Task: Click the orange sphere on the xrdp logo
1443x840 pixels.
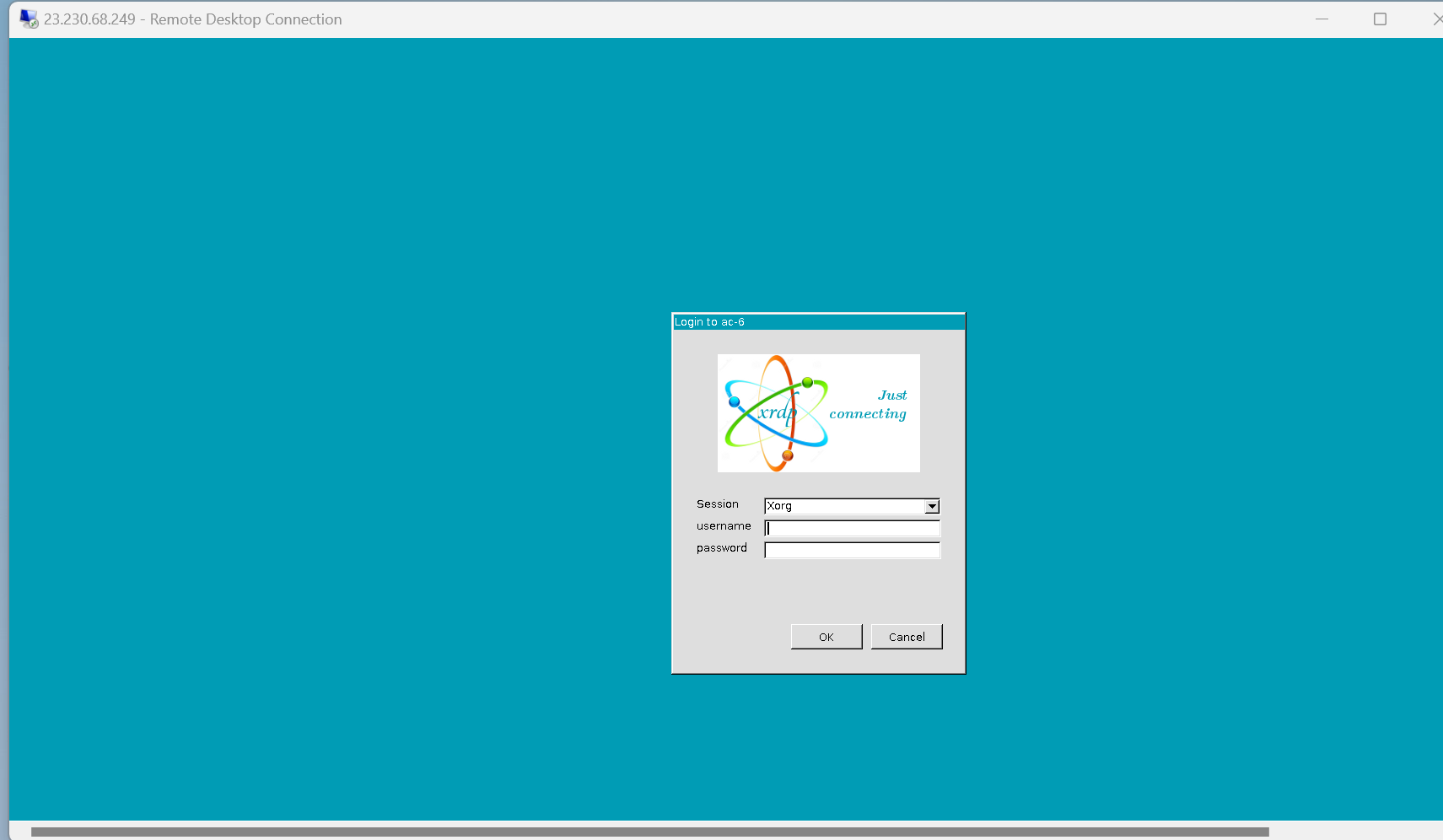Action: click(788, 455)
